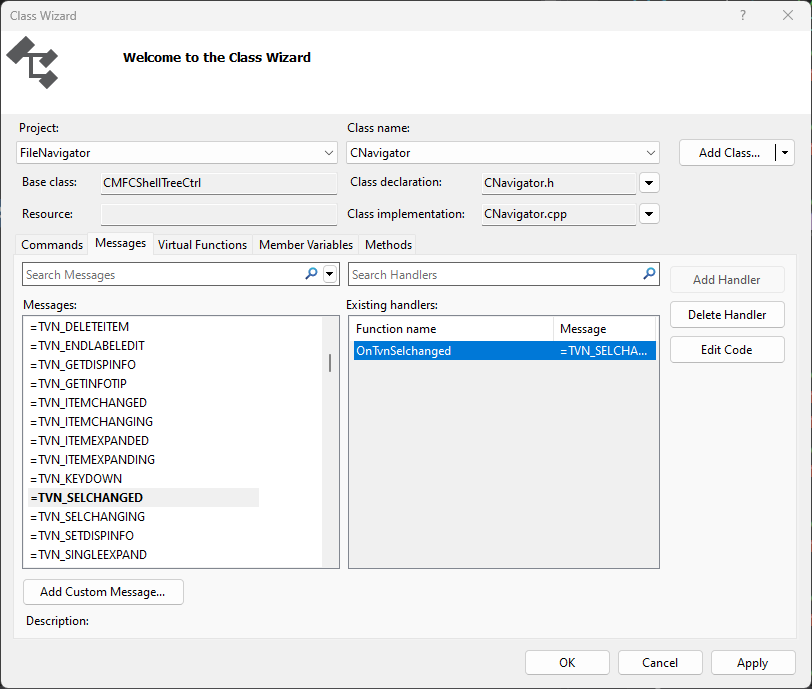Select =TVN_ITEMCHANGED in Messages list
Screen dimensions: 812x689
(x=89, y=403)
